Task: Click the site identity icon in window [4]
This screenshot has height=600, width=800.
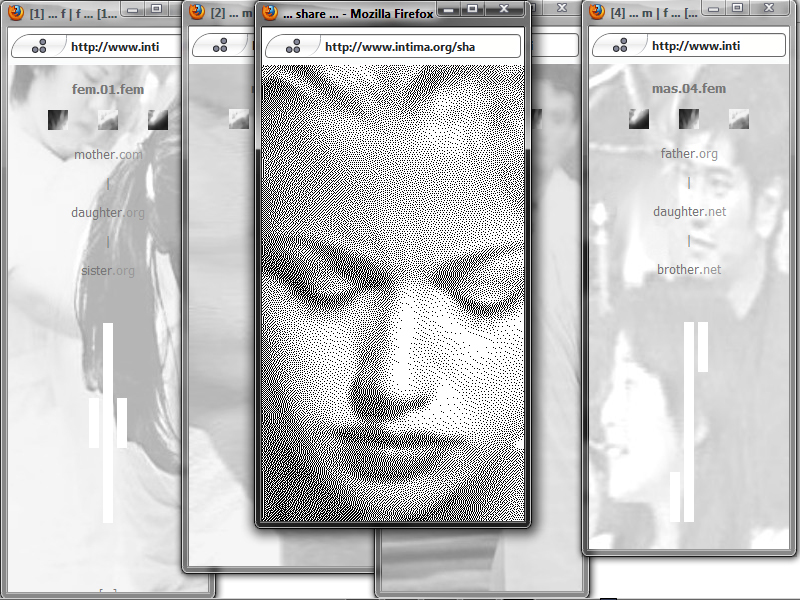Action: pos(620,46)
